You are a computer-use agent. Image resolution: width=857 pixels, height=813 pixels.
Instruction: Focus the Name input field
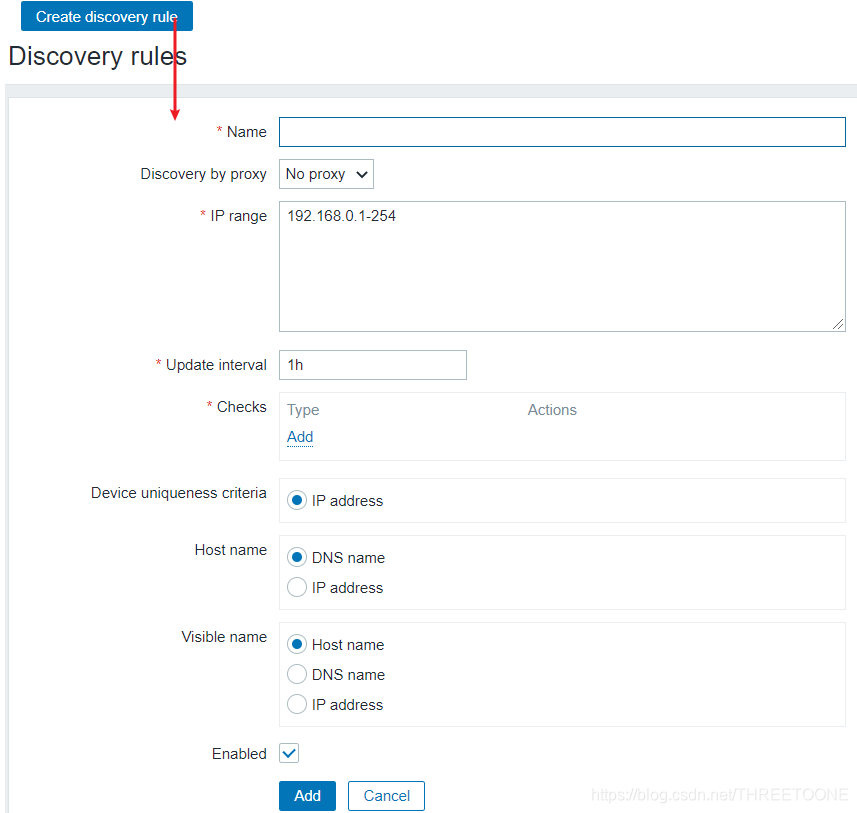562,132
